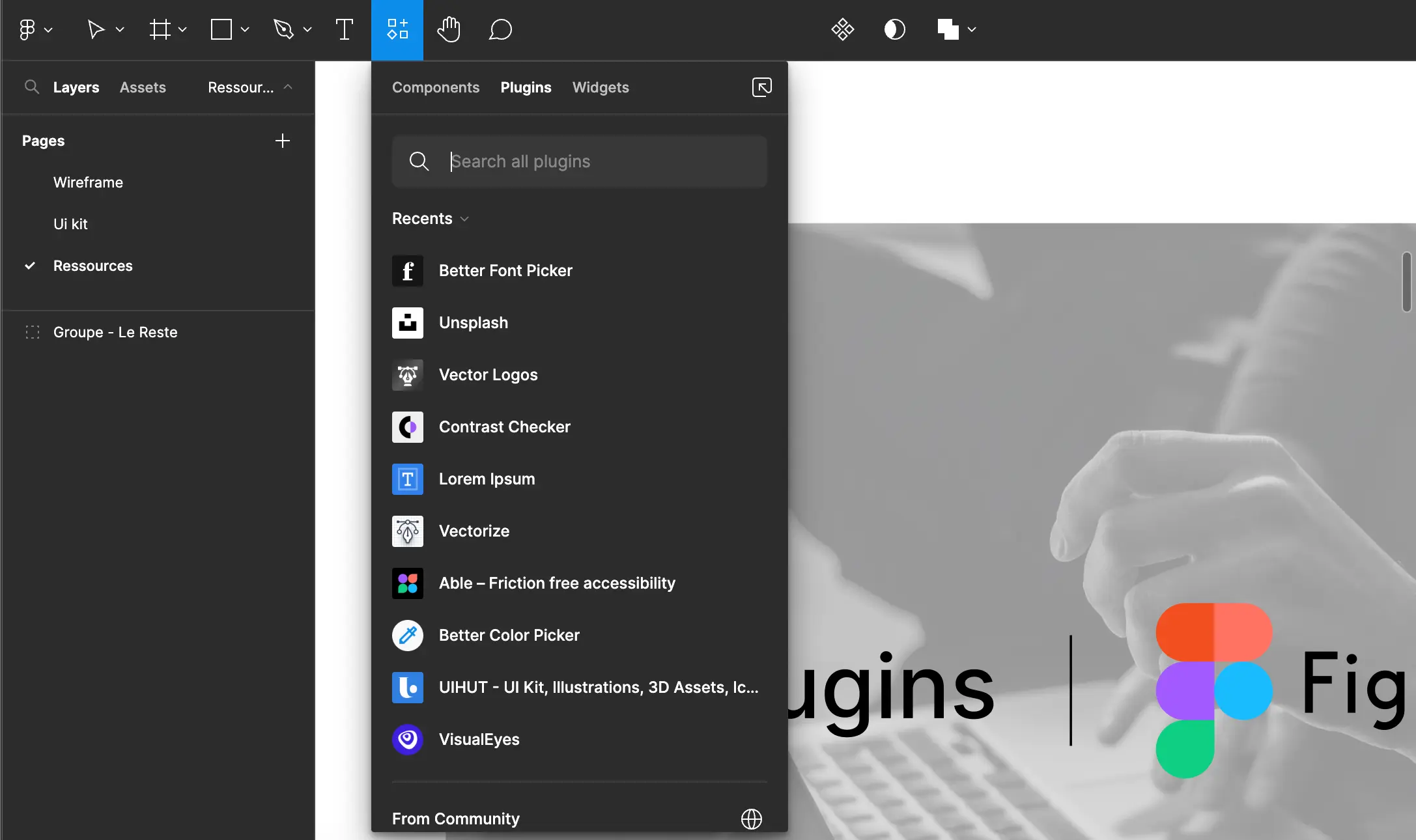This screenshot has width=1416, height=840.
Task: Click the VisualEyes plugin icon
Action: 408,740
